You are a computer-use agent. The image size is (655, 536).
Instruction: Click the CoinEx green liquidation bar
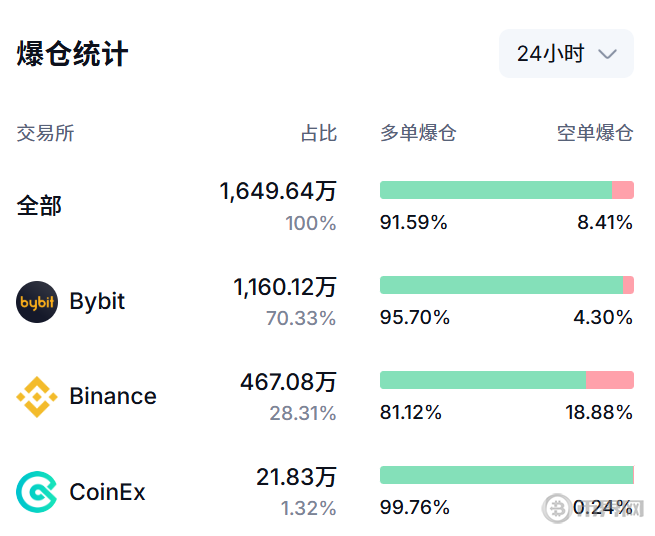point(506,475)
